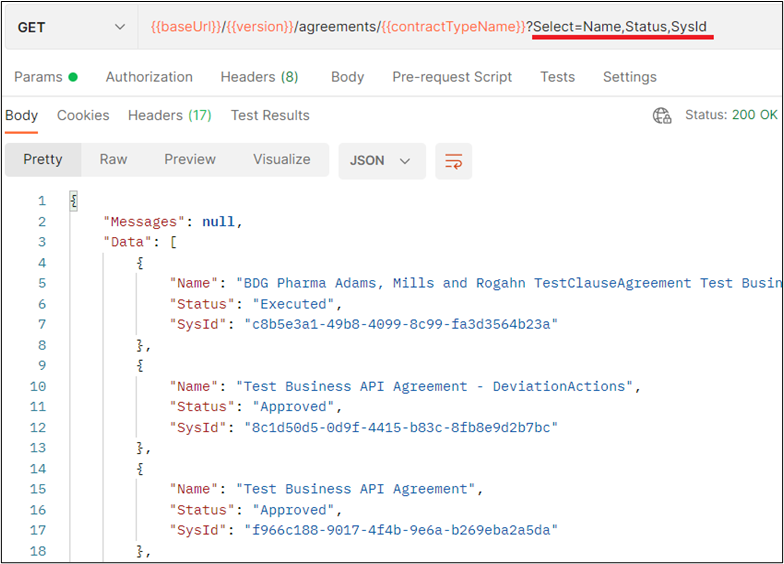Screen dimensions: 784x564
Task: Switch to the Tests tab
Action: click(x=558, y=77)
